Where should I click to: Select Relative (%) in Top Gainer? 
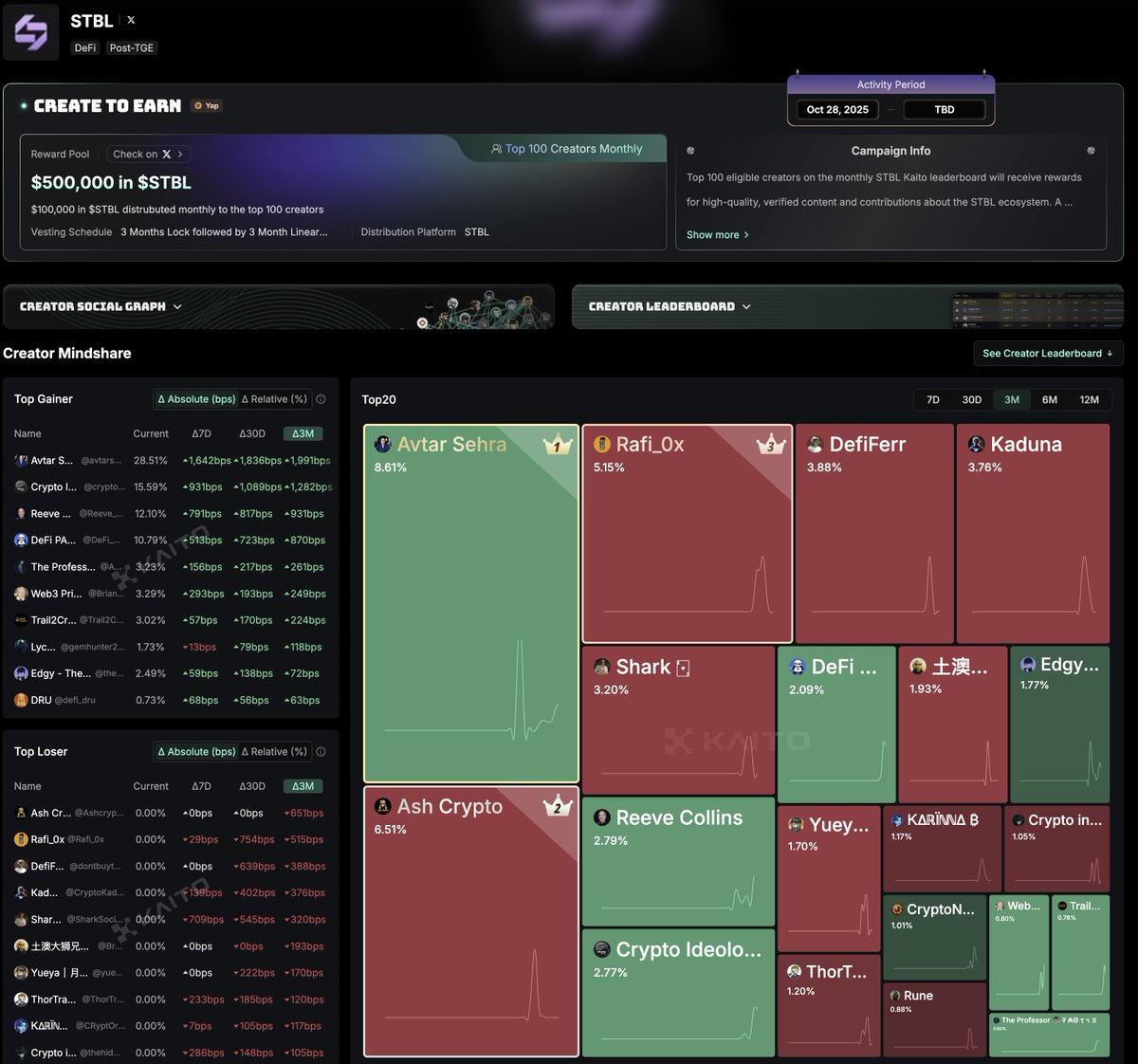[x=274, y=399]
